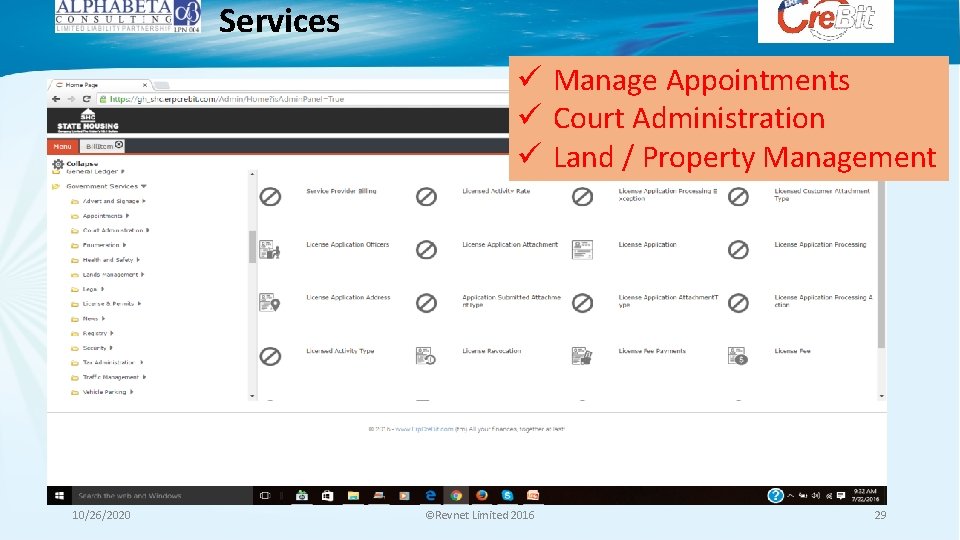Viewport: 960px width, 540px height.
Task: Go back in the browser
Action: pyautogui.click(x=56, y=99)
